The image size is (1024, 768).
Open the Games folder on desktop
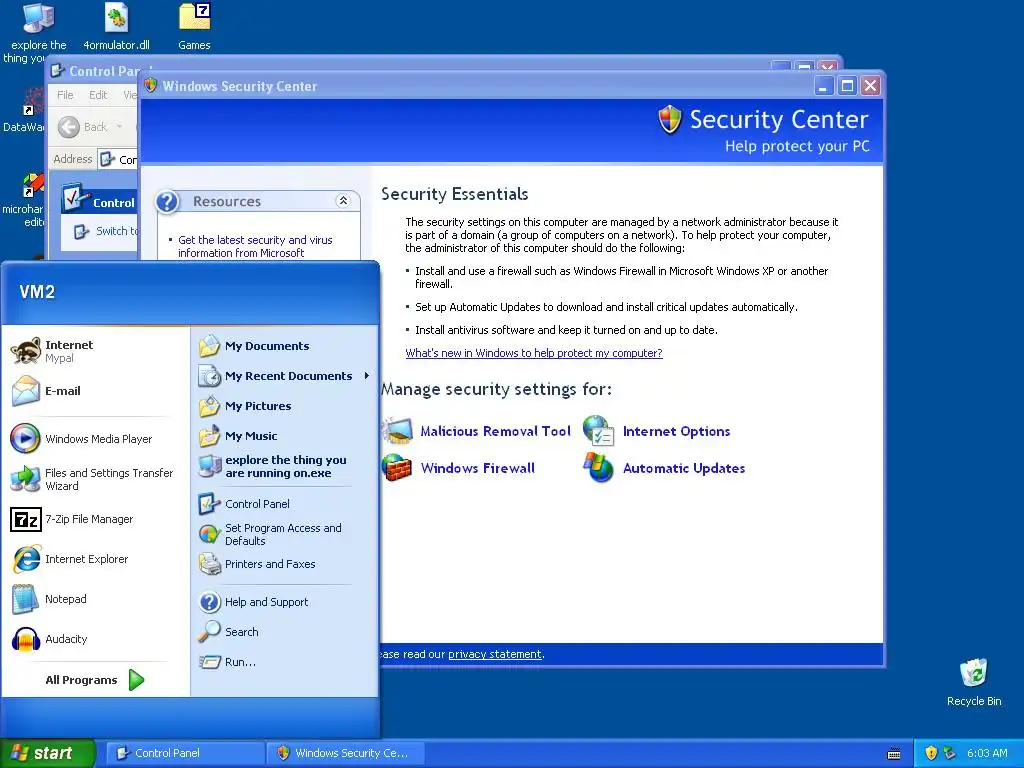tap(195, 18)
